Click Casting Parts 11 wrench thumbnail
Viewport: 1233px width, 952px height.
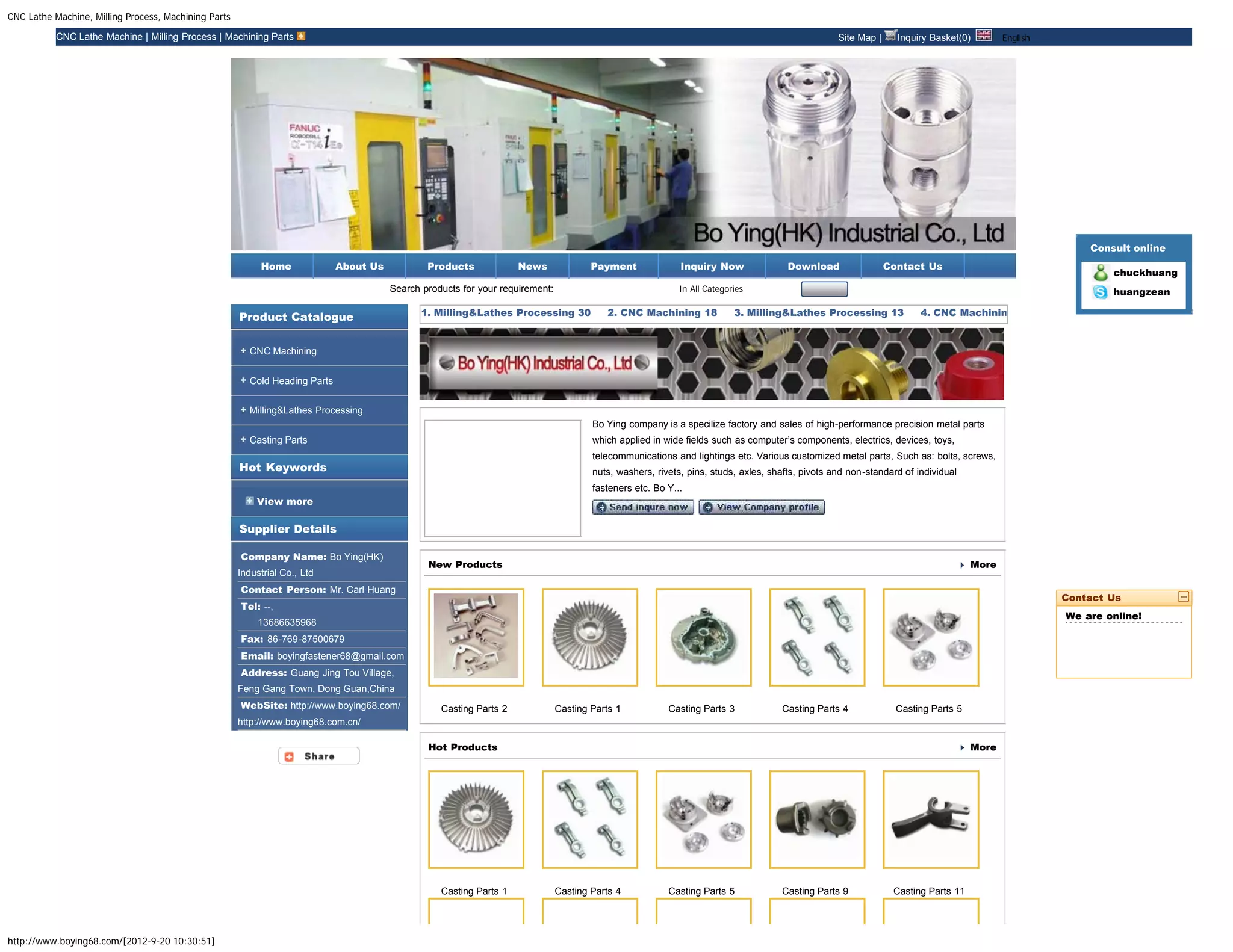coord(930,819)
